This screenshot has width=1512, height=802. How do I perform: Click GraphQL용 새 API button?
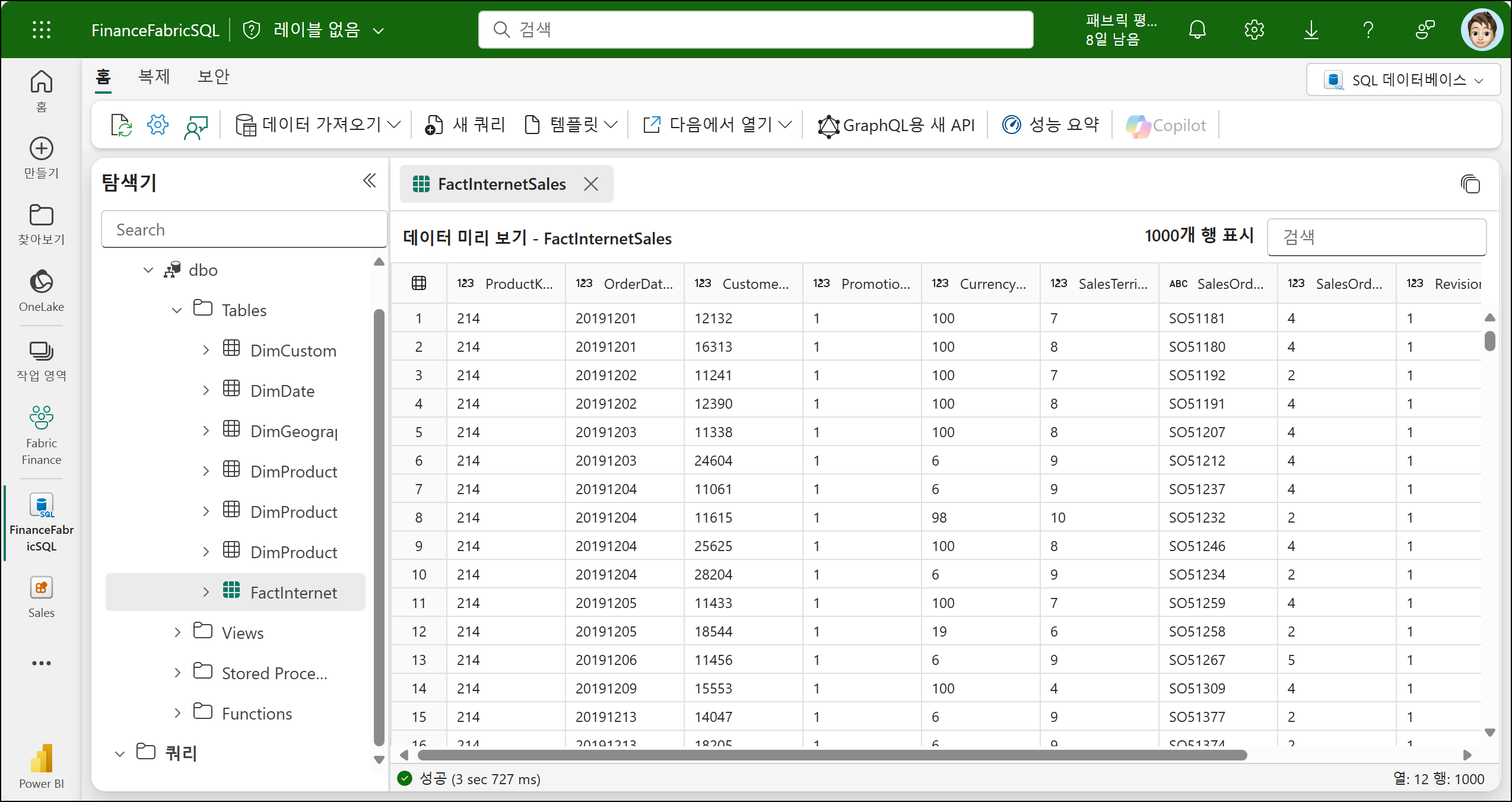point(896,125)
